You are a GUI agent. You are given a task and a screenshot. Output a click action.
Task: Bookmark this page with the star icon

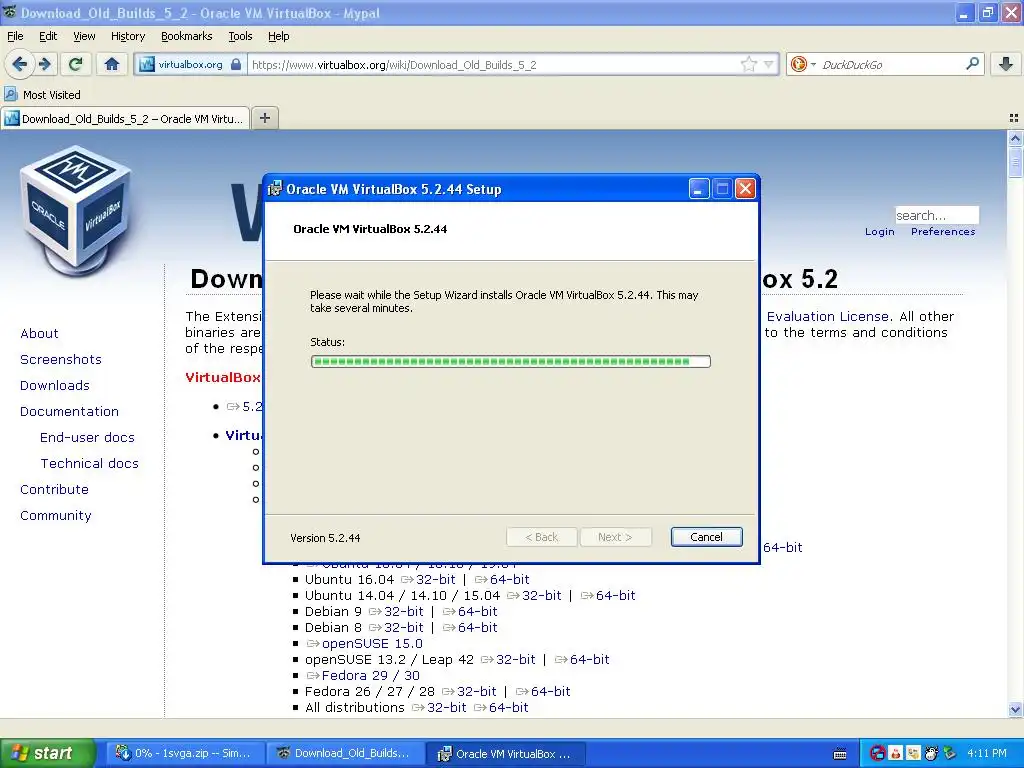pyautogui.click(x=748, y=64)
